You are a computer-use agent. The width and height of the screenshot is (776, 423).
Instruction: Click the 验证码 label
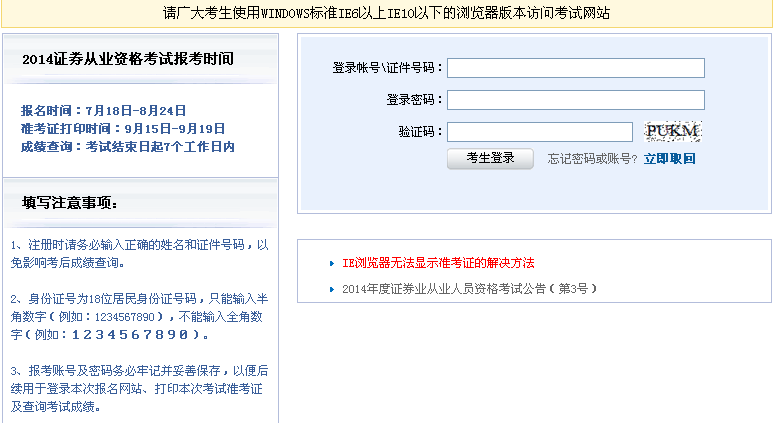420,132
